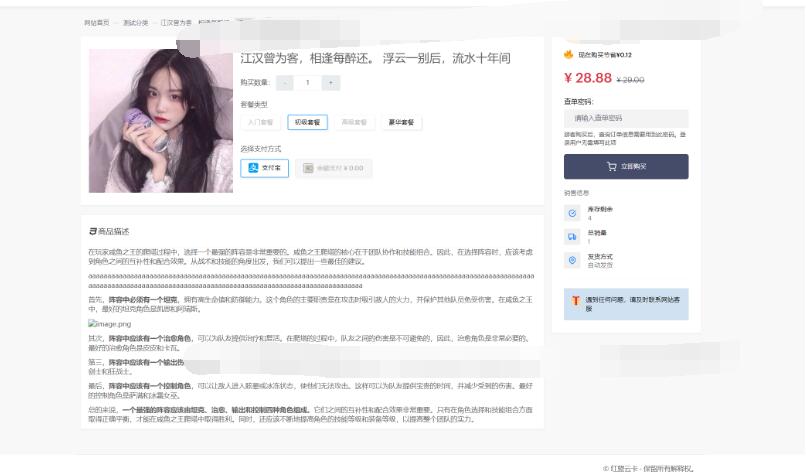Image resolution: width=806 pixels, height=476 pixels.
Task: Select the 高级套餐 package option
Action: click(355, 122)
